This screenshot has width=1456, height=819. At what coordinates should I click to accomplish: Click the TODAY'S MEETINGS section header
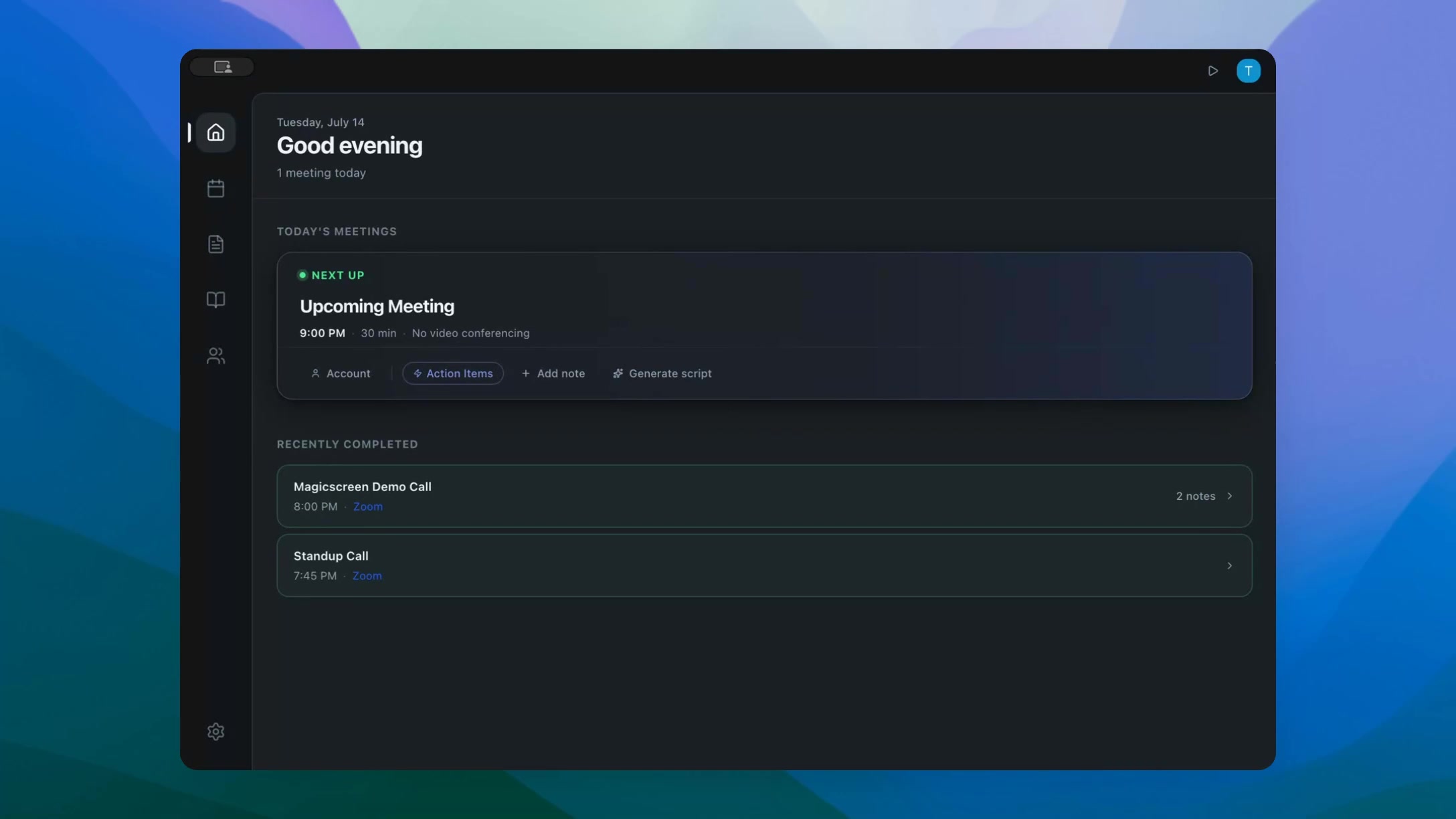337,232
